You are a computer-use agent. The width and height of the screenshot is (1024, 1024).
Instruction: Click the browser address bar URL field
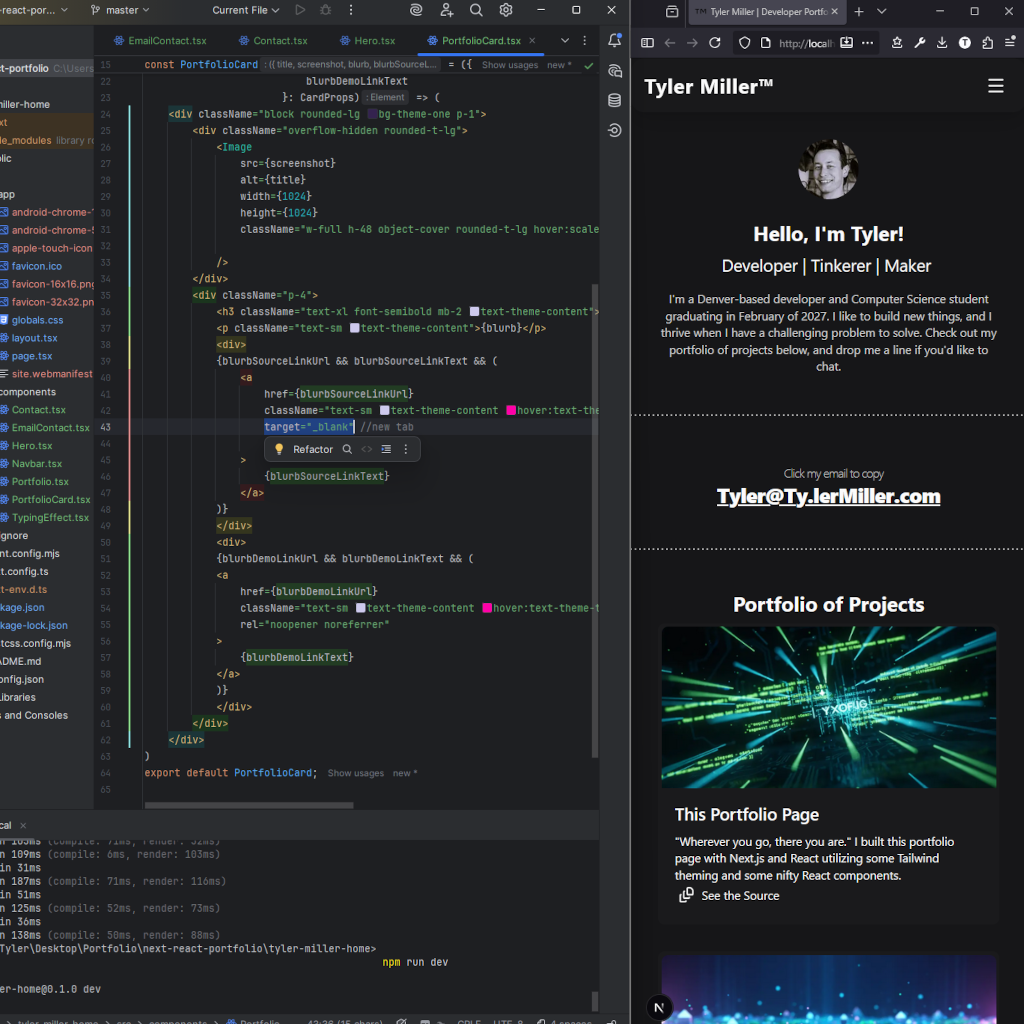pos(806,43)
